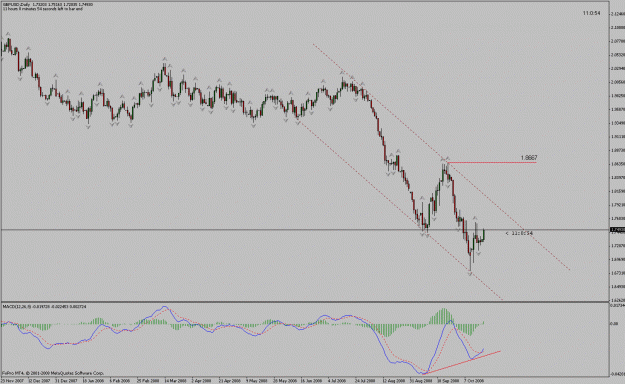Viewport: 625px width, 384px height.
Task: Click the 1.8867 price label
Action: [529, 158]
